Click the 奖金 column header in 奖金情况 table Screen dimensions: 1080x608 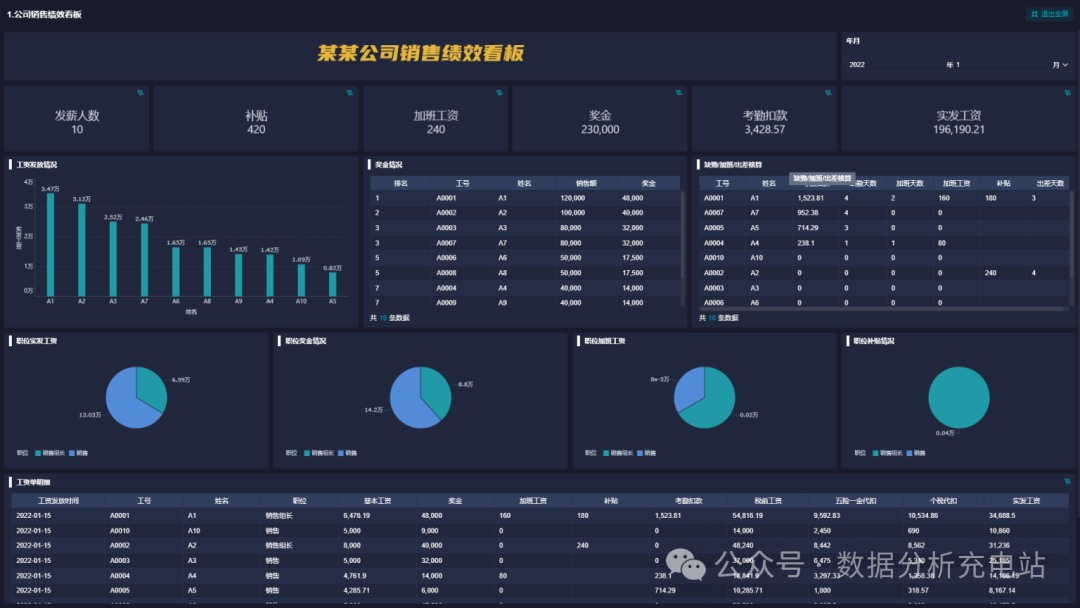tap(649, 183)
